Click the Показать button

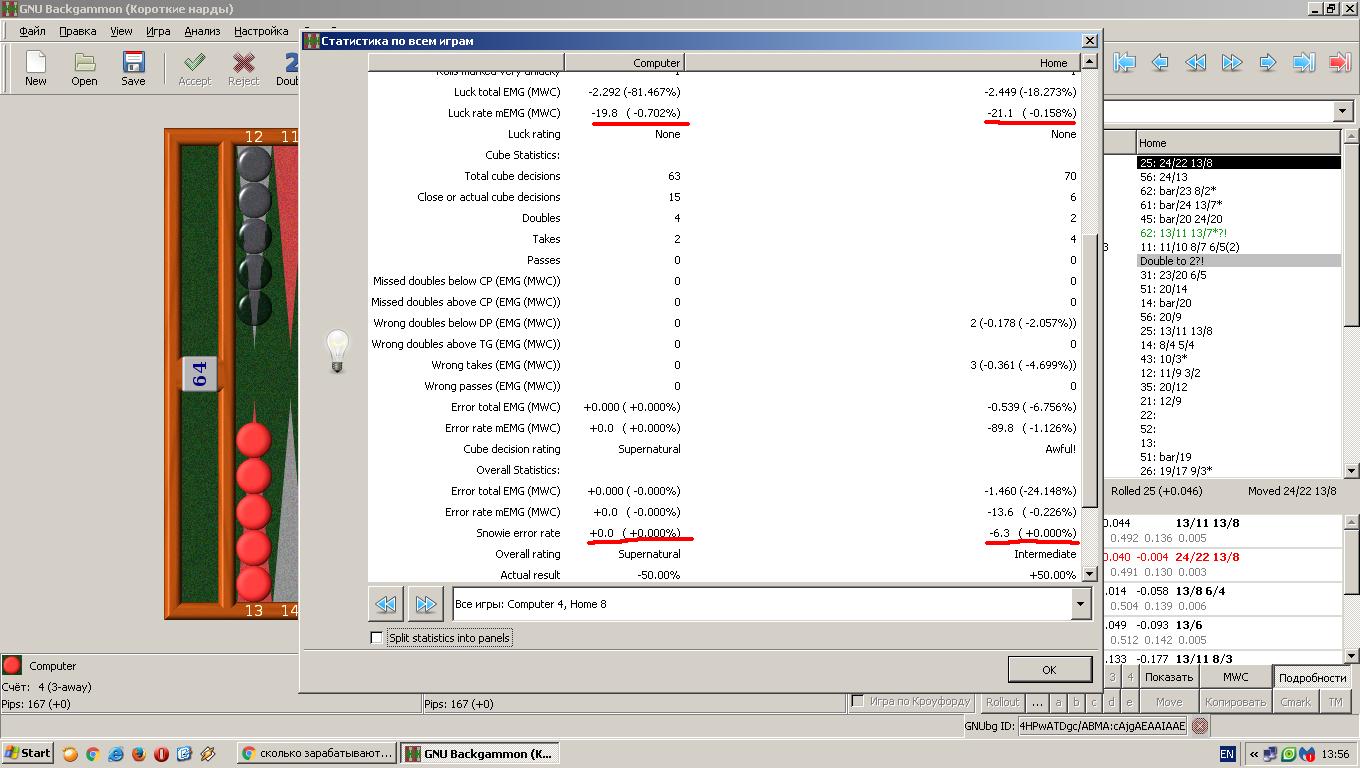click(1169, 677)
